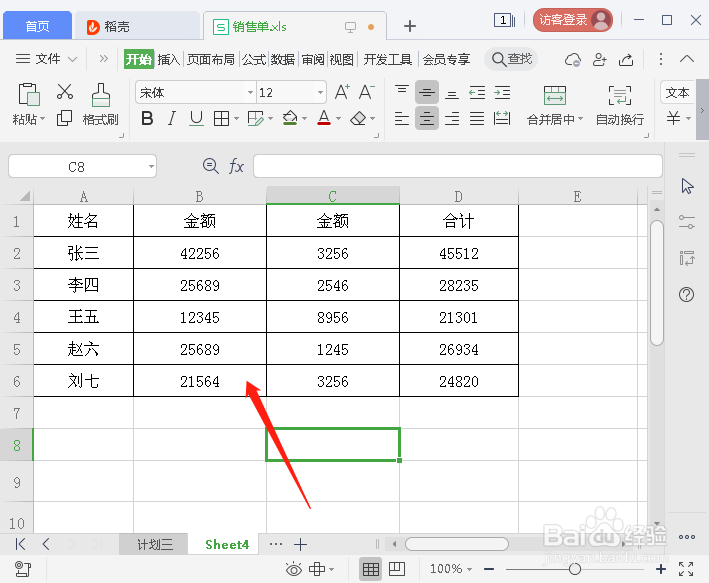The height and width of the screenshot is (583, 709).
Task: Increase indent in ribbon
Action: click(x=502, y=92)
